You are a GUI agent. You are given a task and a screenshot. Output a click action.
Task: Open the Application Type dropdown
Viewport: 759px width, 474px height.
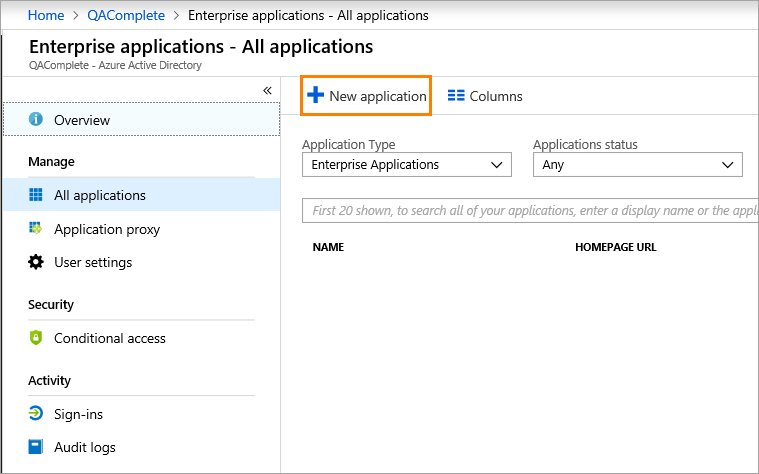[406, 165]
